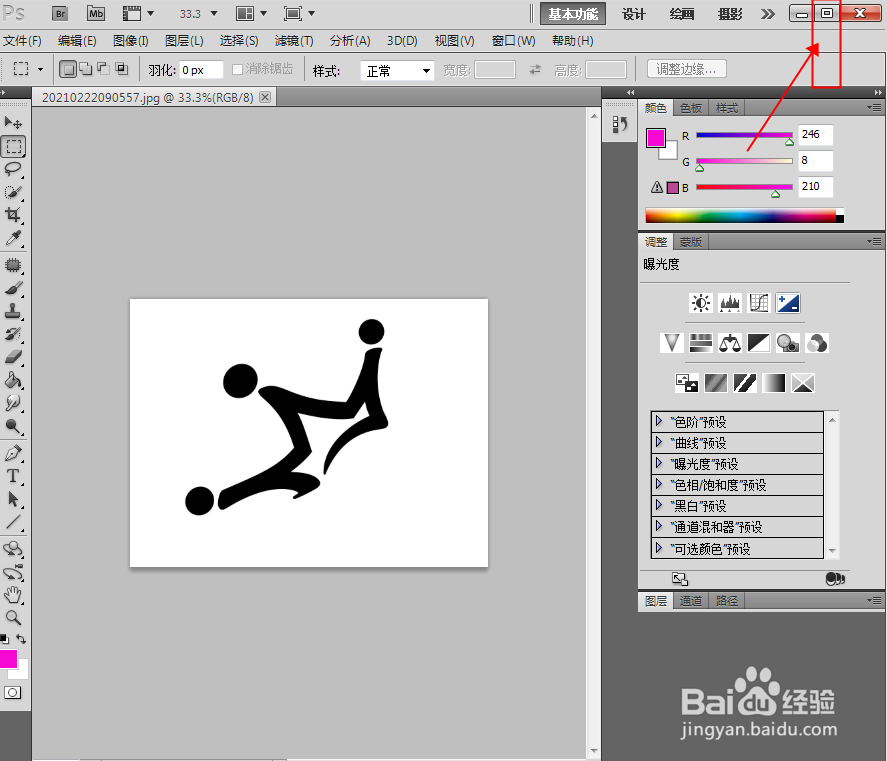Add a Color Balance adjustment
Image resolution: width=887 pixels, height=761 pixels.
(729, 343)
